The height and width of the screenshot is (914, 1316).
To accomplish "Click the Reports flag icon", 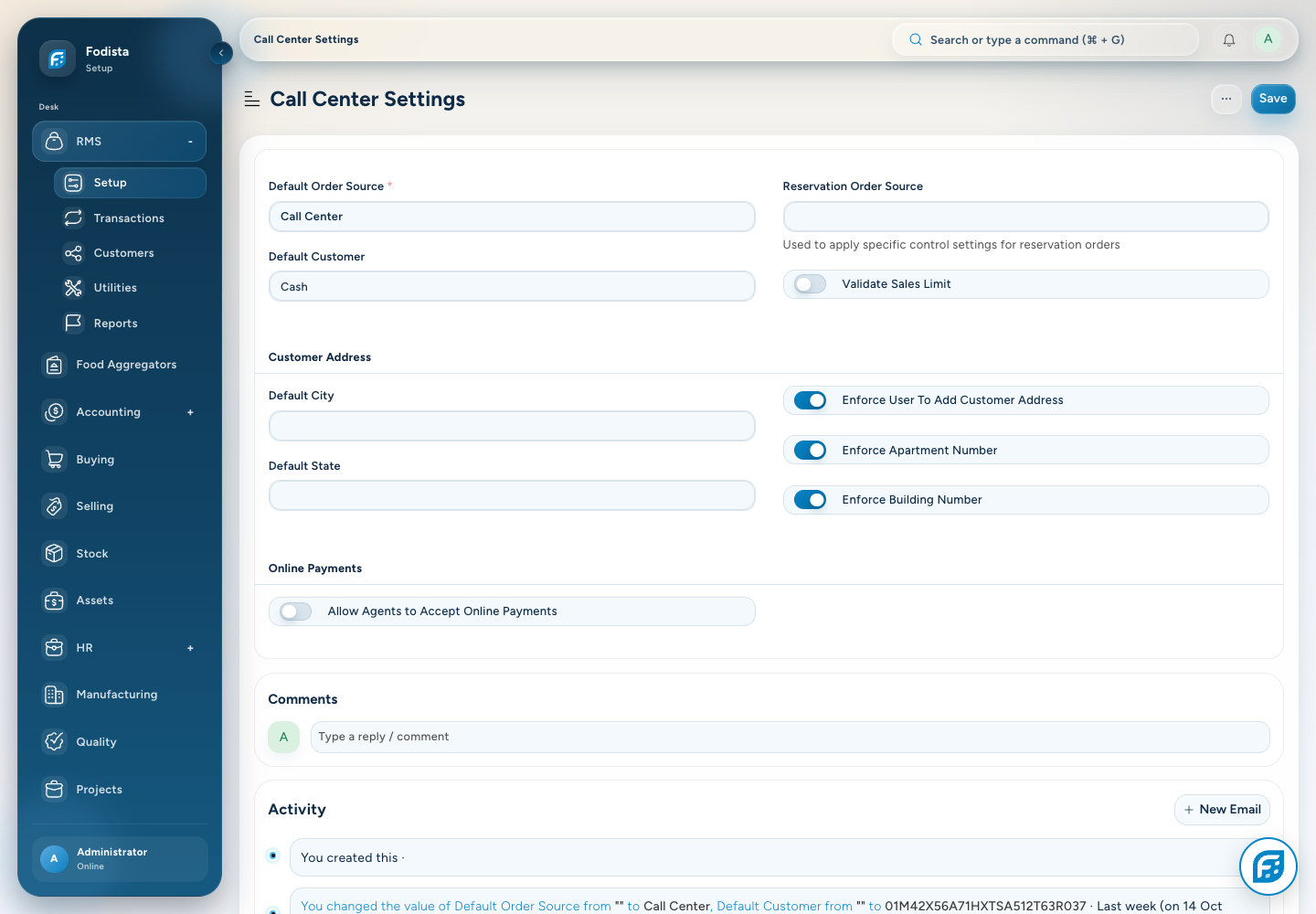I will tap(73, 323).
